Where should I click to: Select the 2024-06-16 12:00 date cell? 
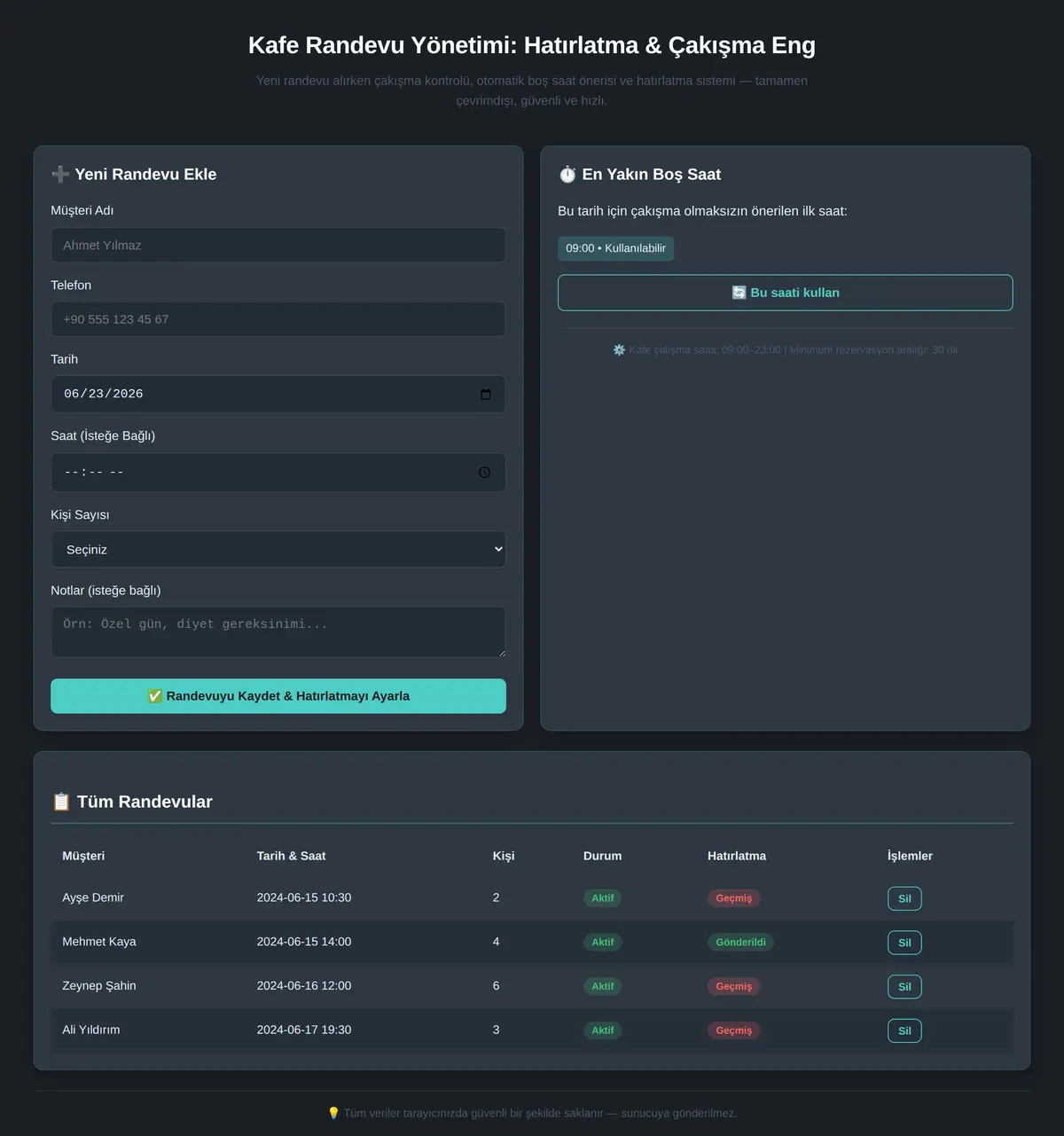click(304, 986)
